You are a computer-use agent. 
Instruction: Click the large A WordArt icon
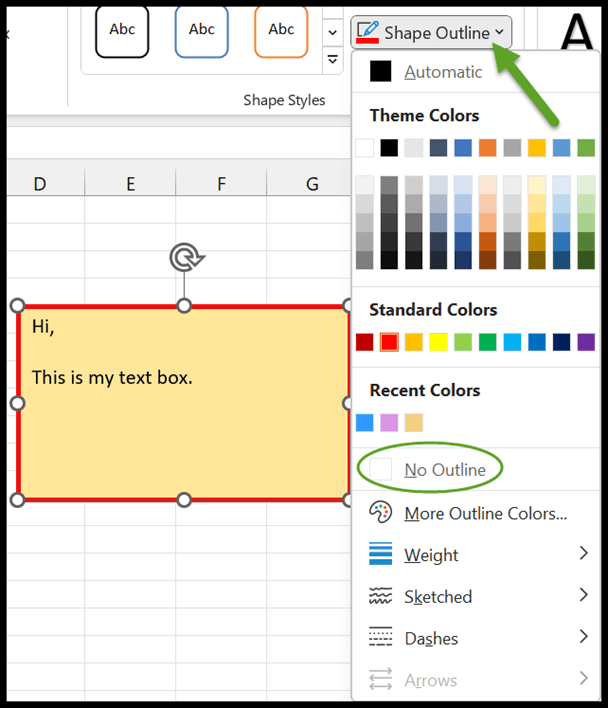coord(576,32)
